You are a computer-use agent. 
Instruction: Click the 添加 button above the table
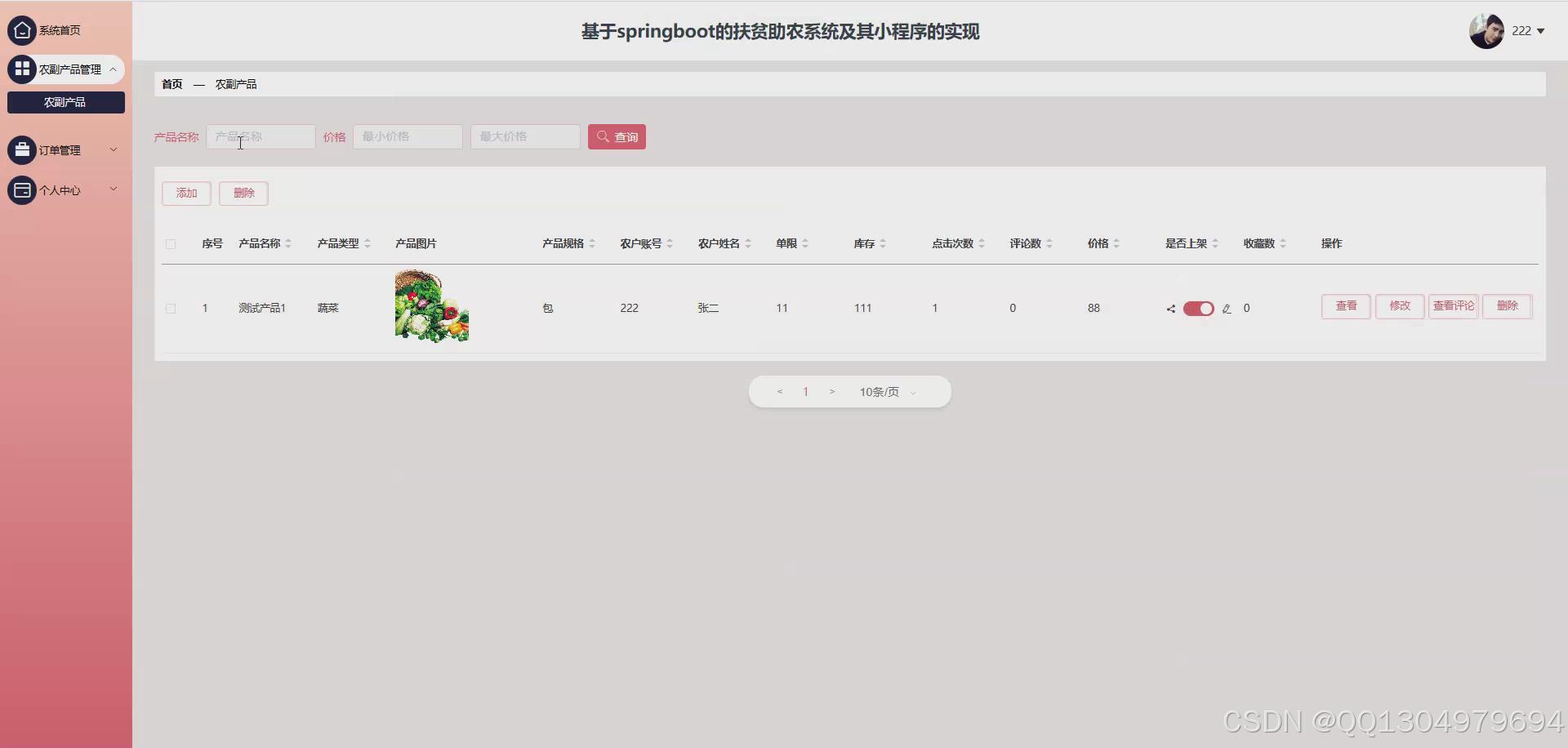point(185,193)
